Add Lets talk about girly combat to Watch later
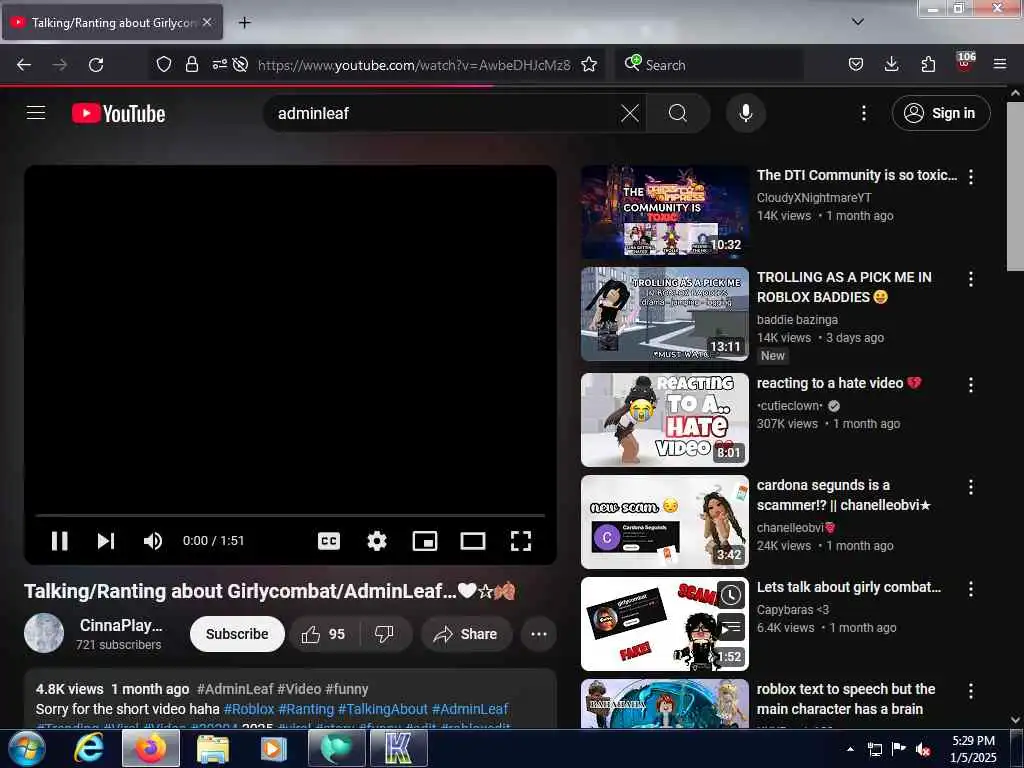This screenshot has height=768, width=1024. (x=731, y=595)
